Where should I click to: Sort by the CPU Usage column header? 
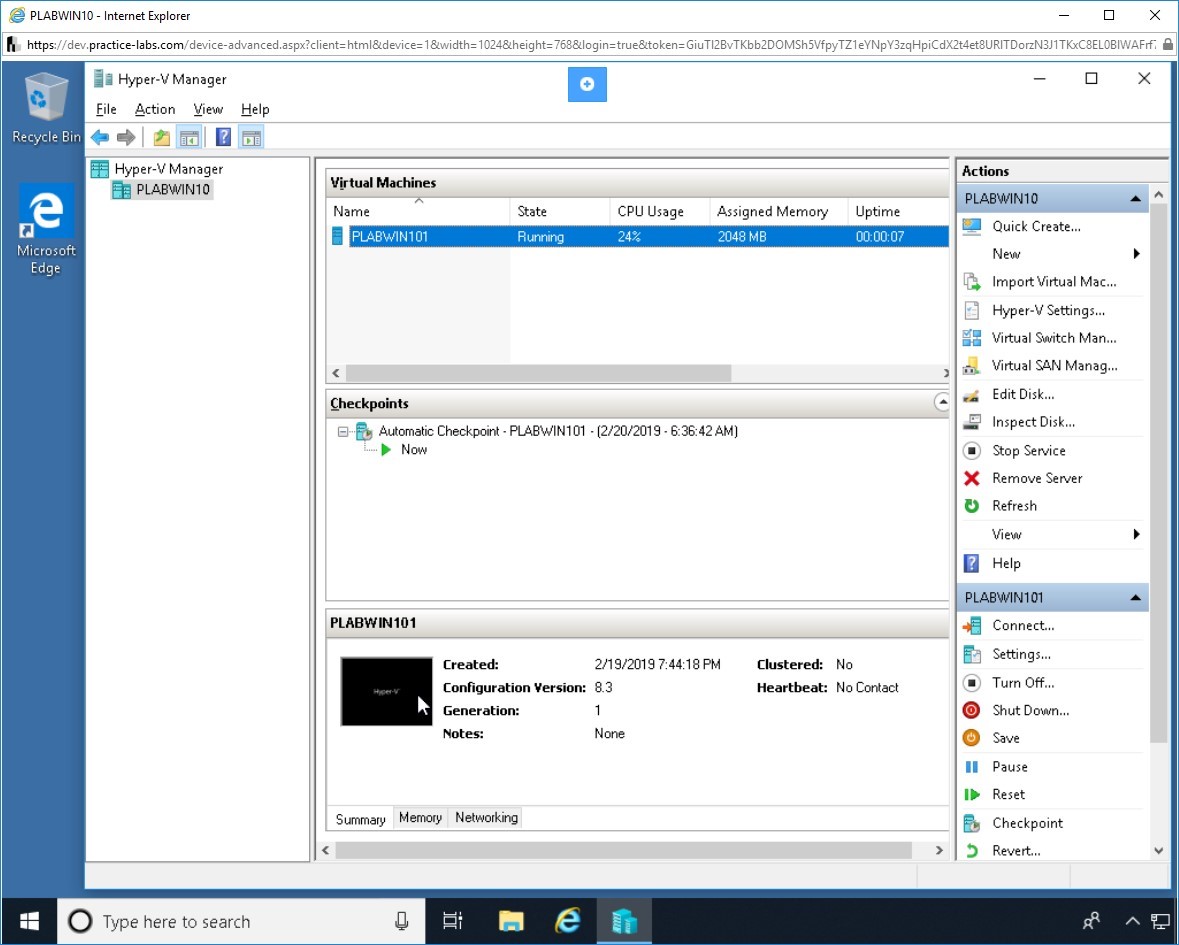(659, 211)
